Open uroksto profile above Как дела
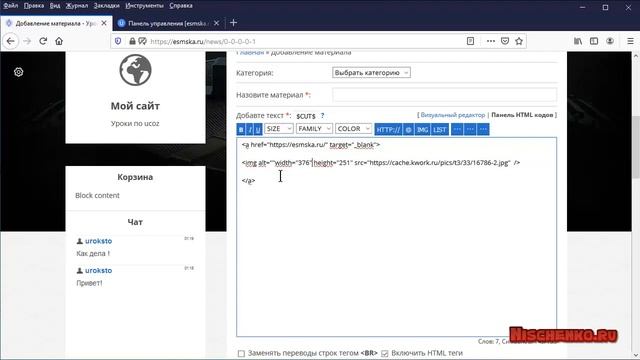640x360 pixels. click(x=98, y=241)
